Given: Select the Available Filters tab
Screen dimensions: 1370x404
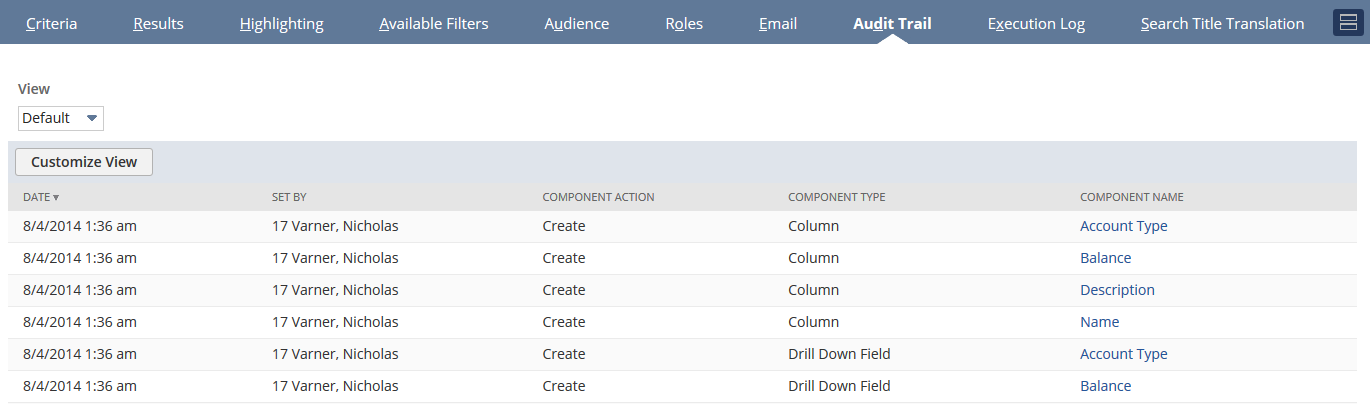Looking at the screenshot, I should [434, 24].
